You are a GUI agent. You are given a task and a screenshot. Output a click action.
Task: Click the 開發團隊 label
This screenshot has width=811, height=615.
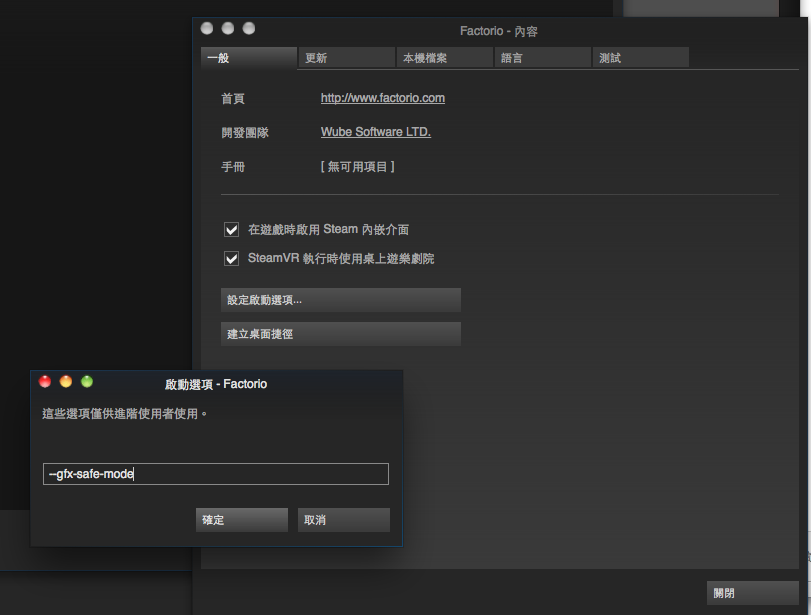click(x=245, y=132)
